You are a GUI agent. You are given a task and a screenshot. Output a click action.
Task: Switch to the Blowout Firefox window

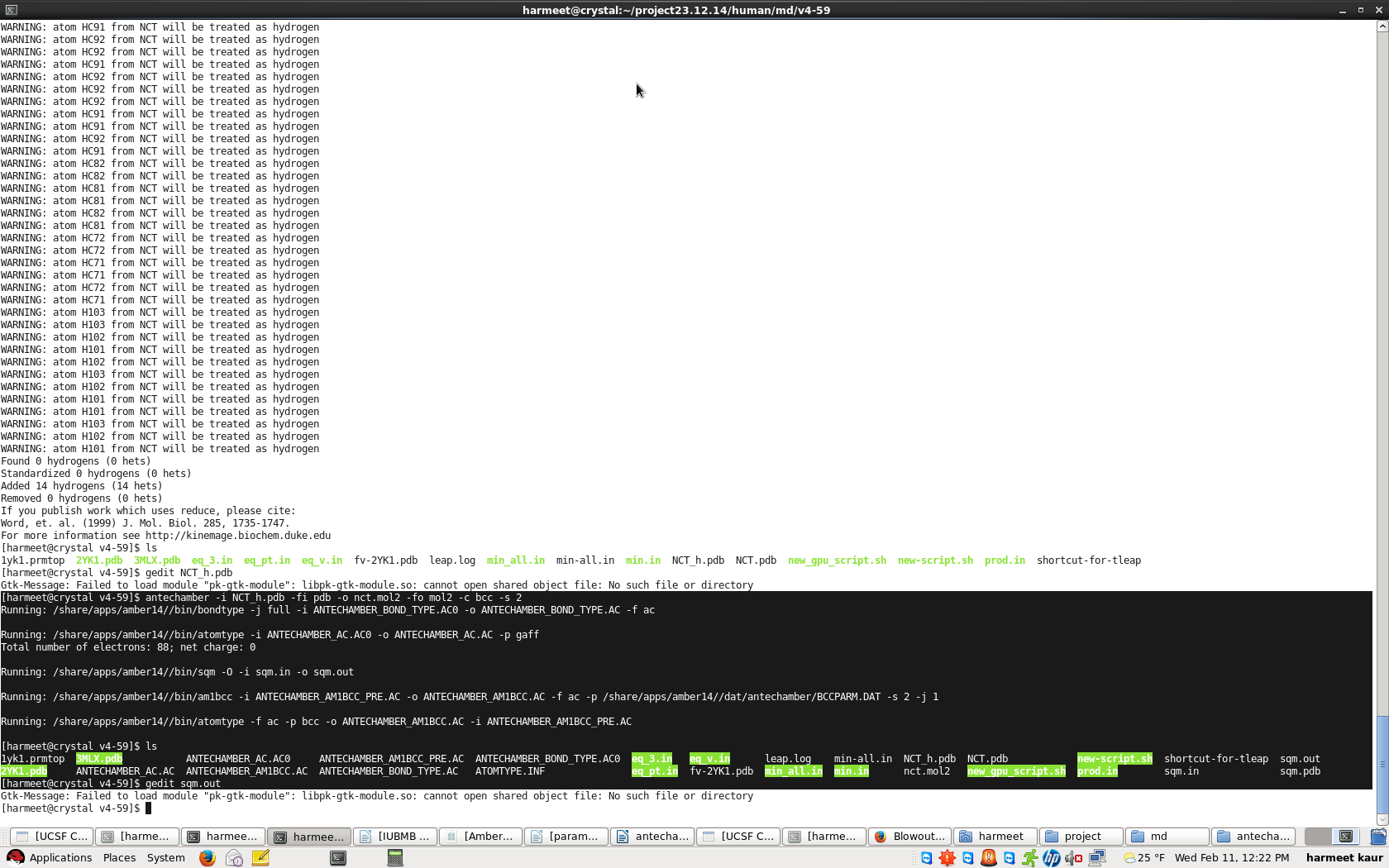tap(909, 837)
